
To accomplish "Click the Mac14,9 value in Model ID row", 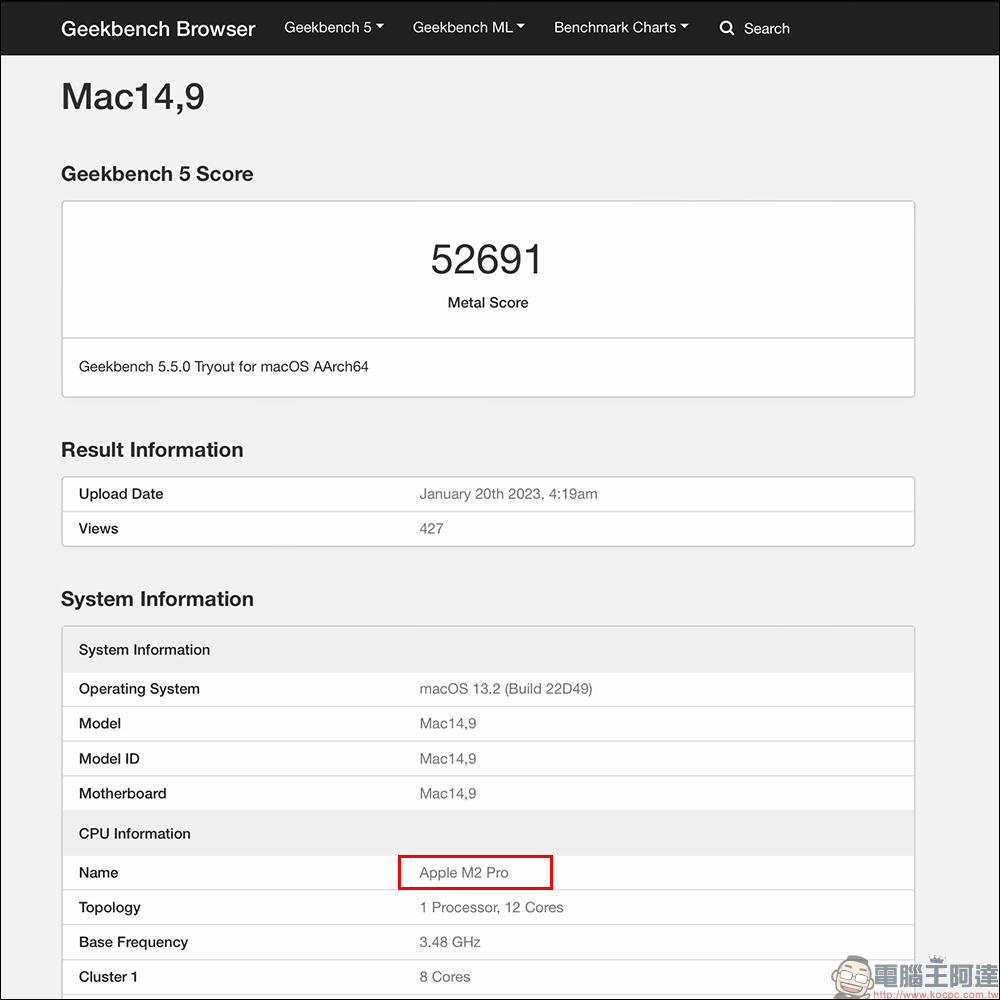I will (448, 759).
